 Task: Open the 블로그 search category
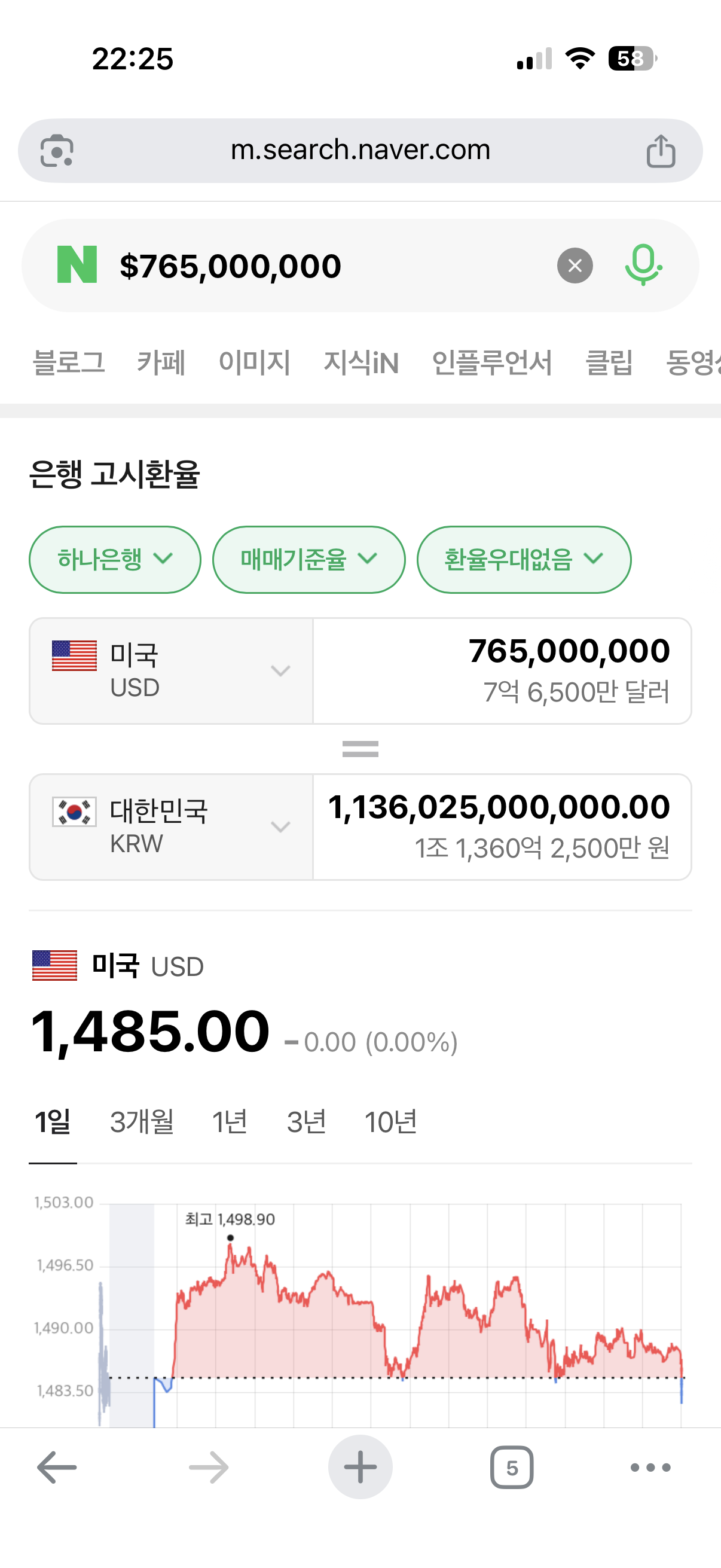coord(69,363)
